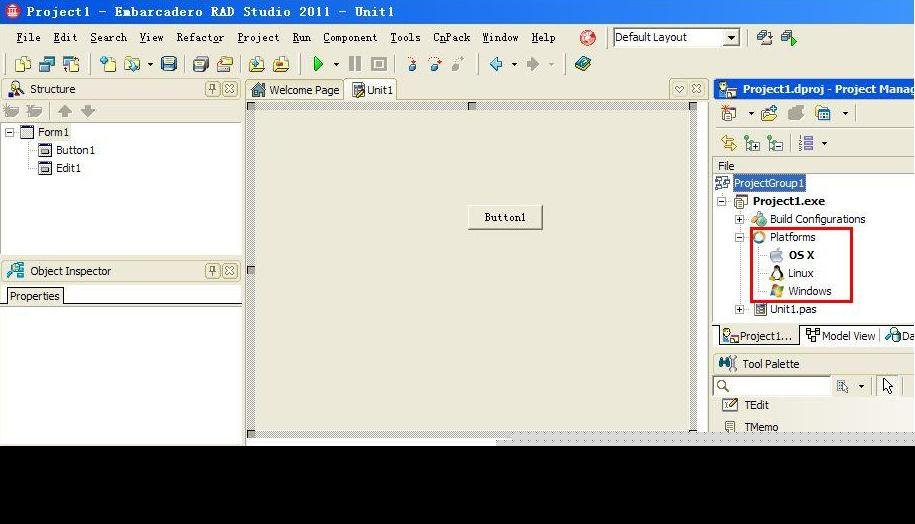Open the Default Layout dropdown

point(731,38)
